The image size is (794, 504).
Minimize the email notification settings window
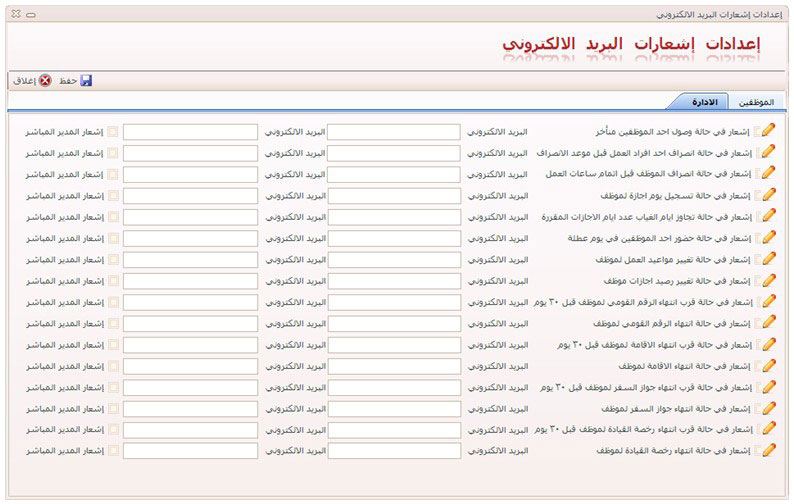pyautogui.click(x=31, y=15)
